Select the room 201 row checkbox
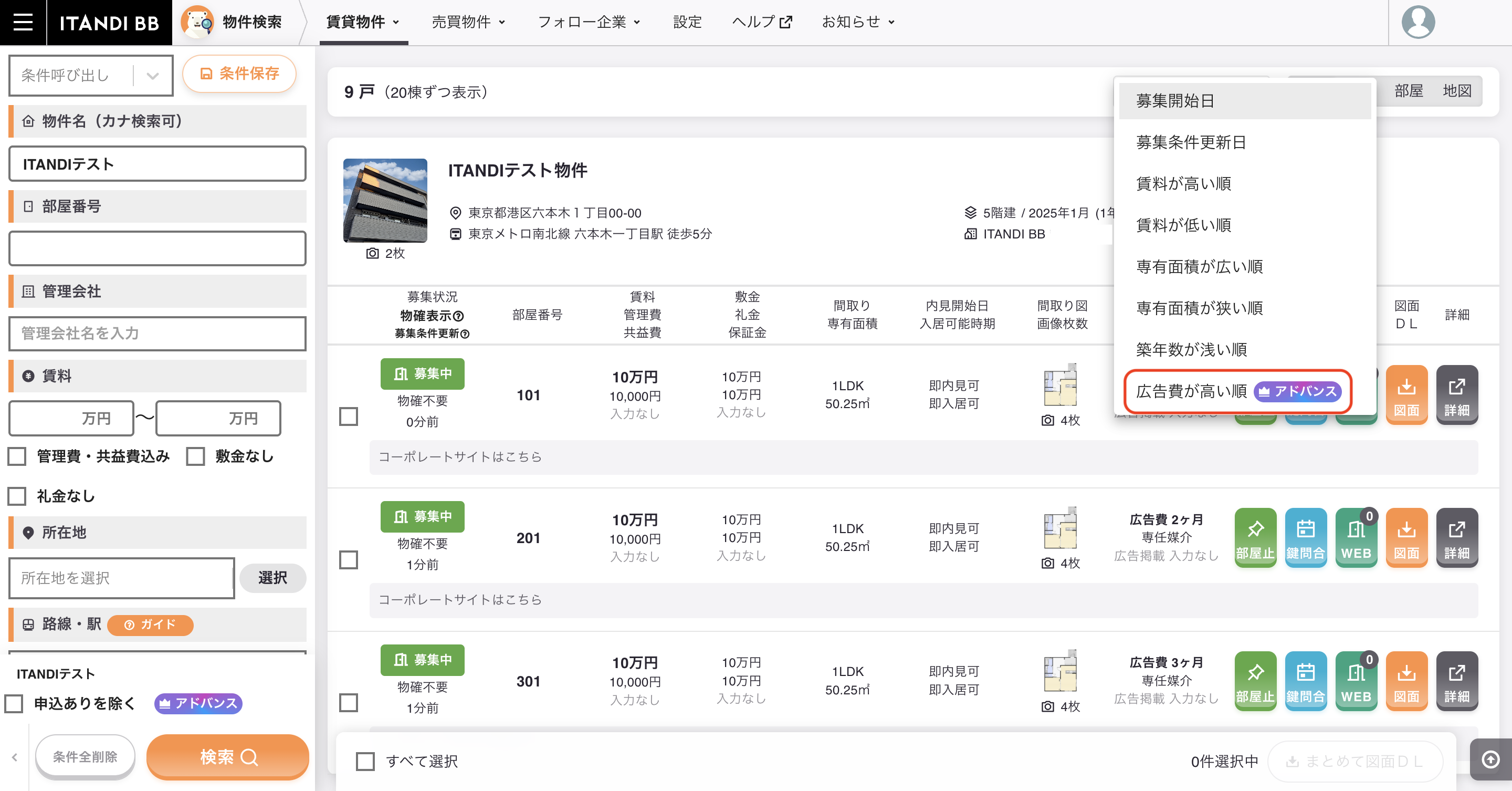The image size is (1512, 791). pos(349,559)
